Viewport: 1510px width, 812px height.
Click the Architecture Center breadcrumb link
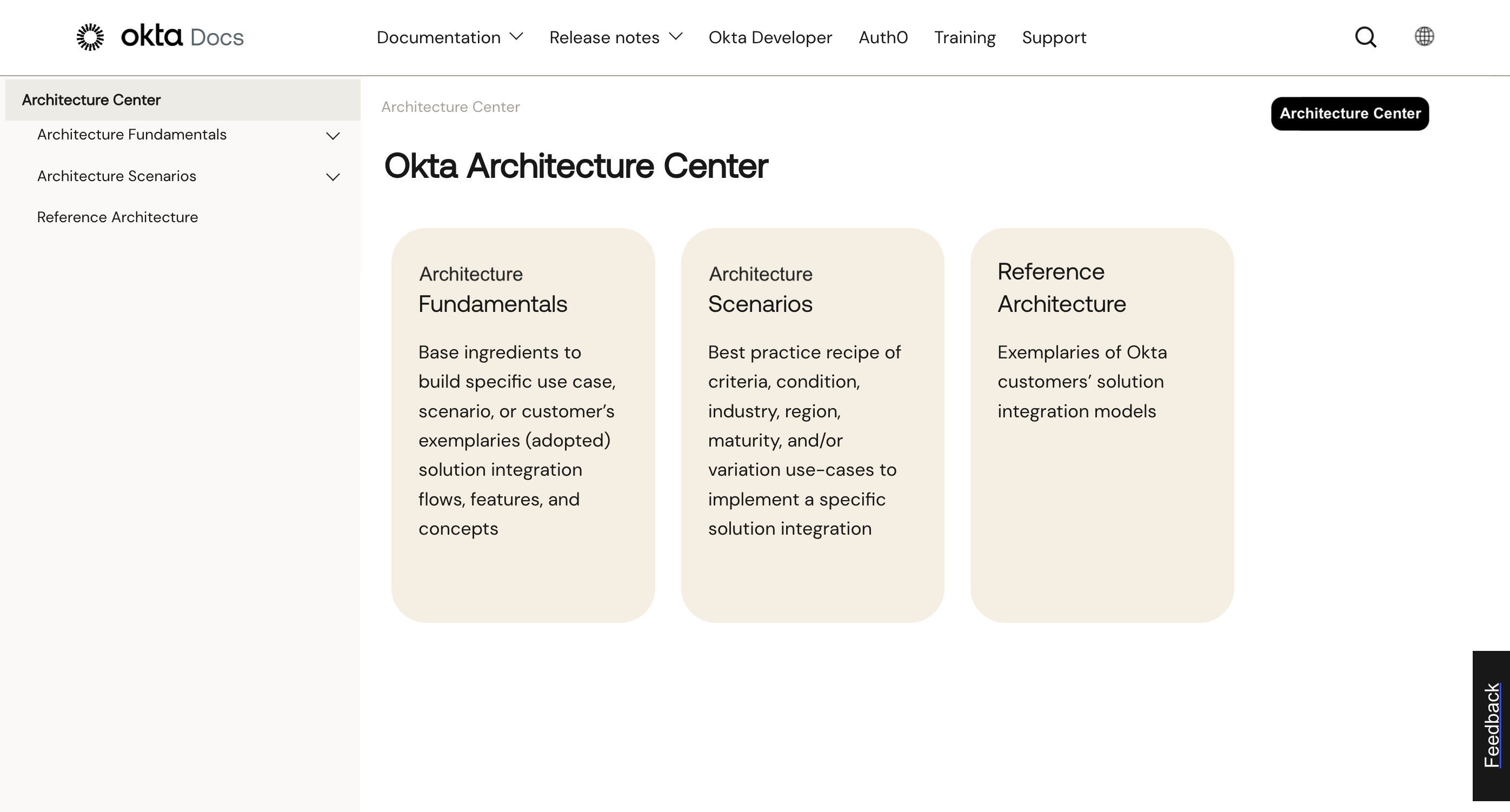pyautogui.click(x=450, y=107)
